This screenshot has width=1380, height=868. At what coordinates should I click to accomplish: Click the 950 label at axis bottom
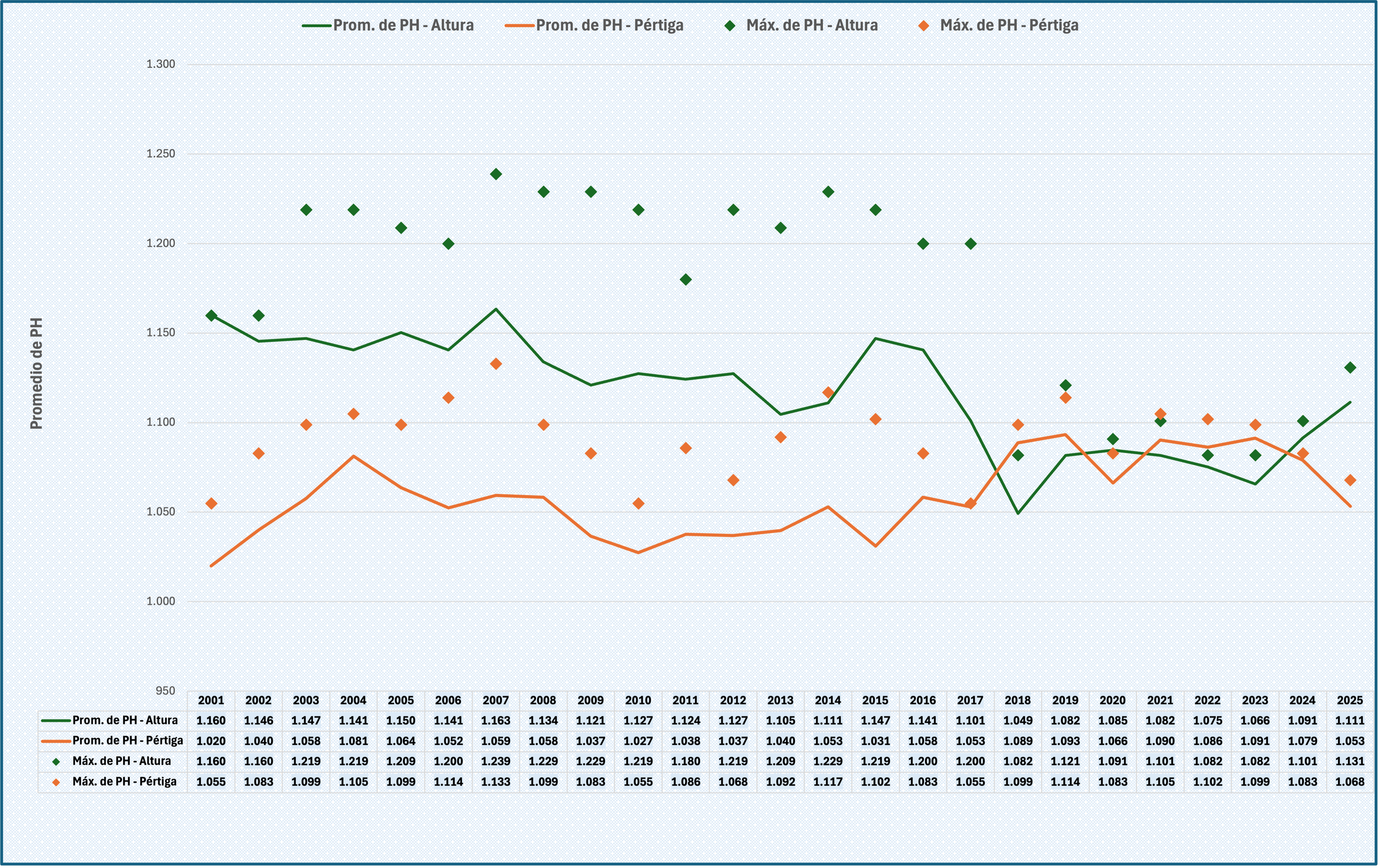[165, 691]
